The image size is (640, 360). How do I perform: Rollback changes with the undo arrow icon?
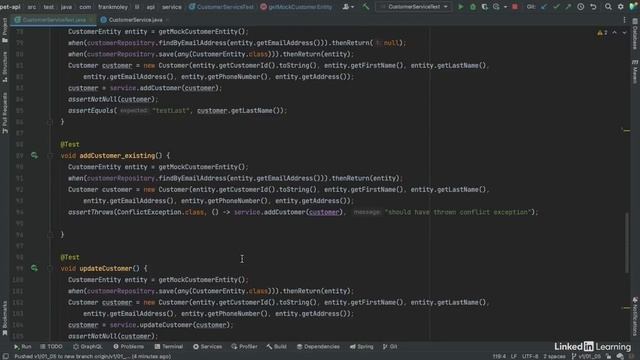593,7
